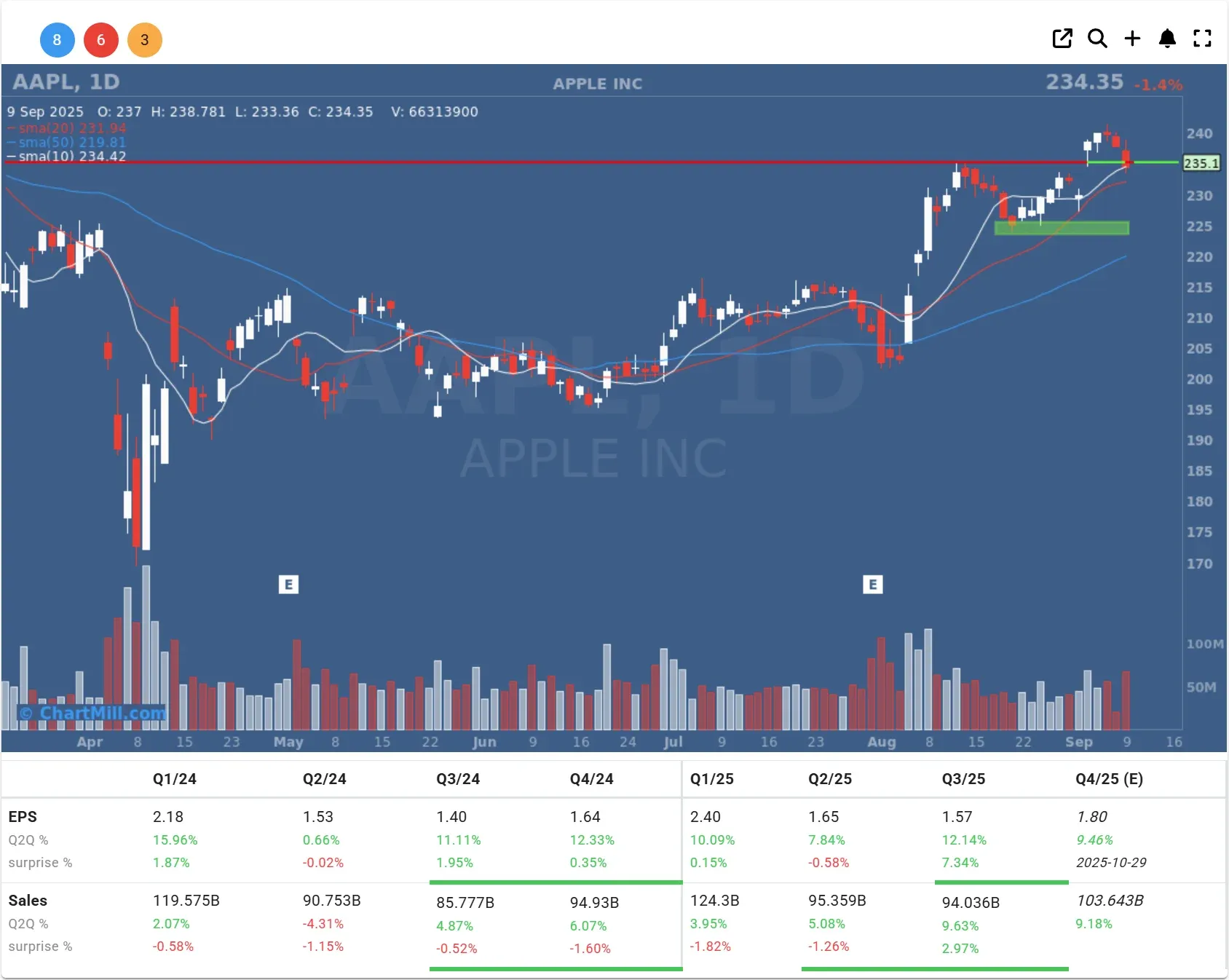1229x980 pixels.
Task: Click the 235.1 price level label
Action: click(x=1201, y=163)
